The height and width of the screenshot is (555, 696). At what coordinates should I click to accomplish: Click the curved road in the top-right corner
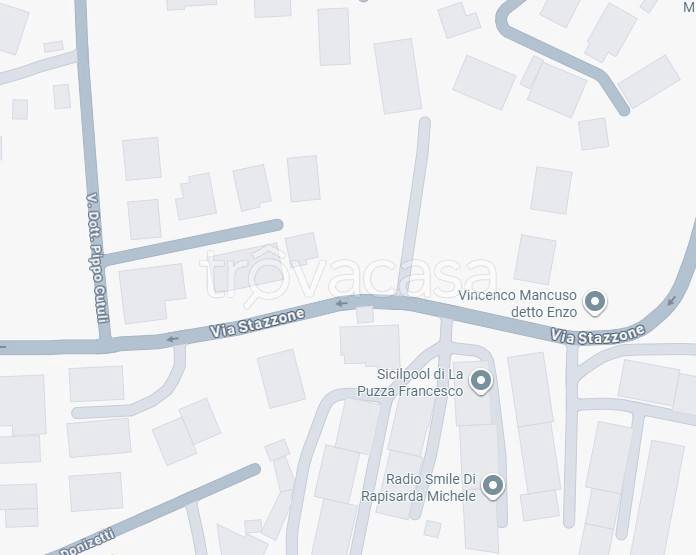click(560, 56)
